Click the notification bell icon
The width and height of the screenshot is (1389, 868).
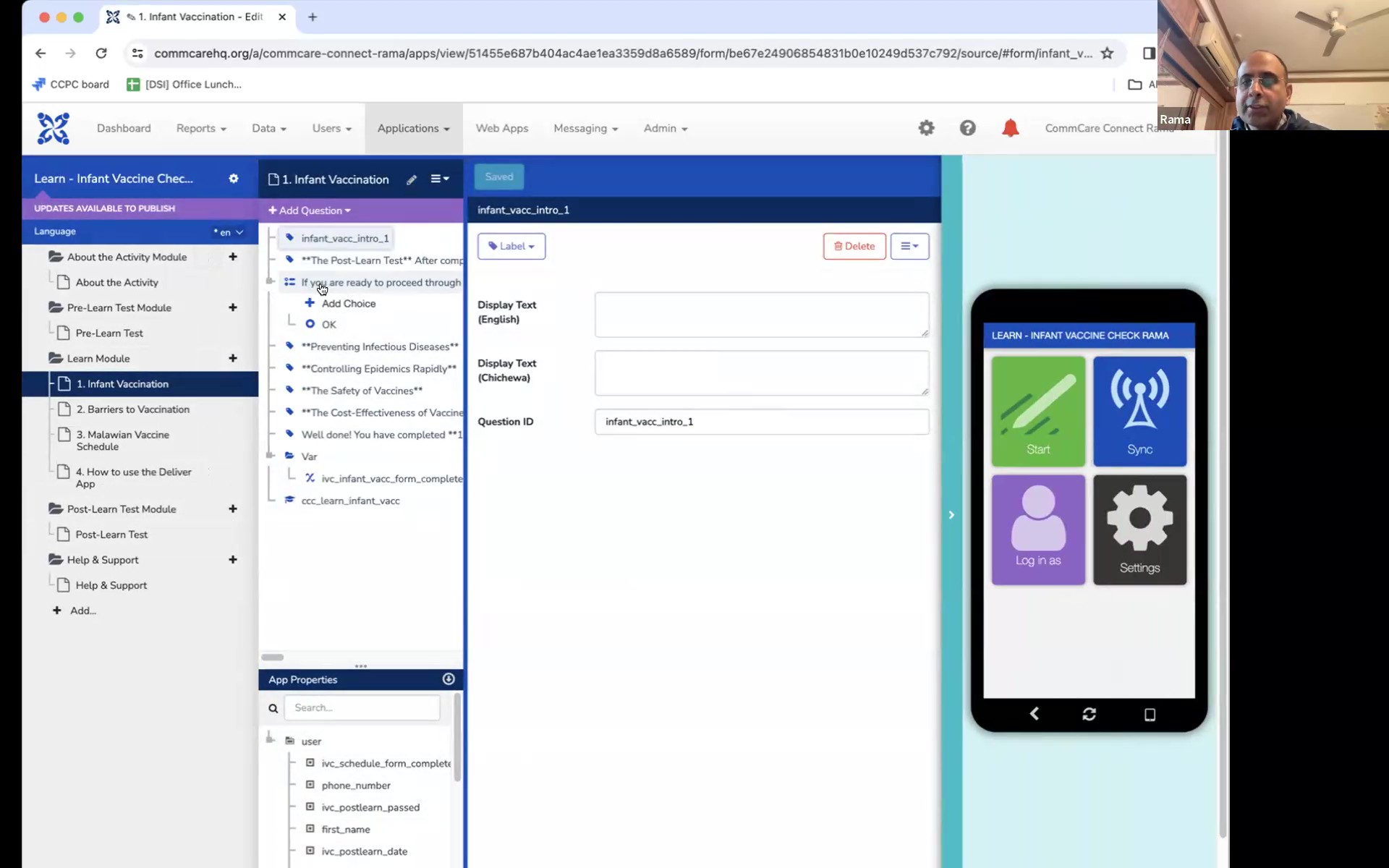pyautogui.click(x=1010, y=128)
